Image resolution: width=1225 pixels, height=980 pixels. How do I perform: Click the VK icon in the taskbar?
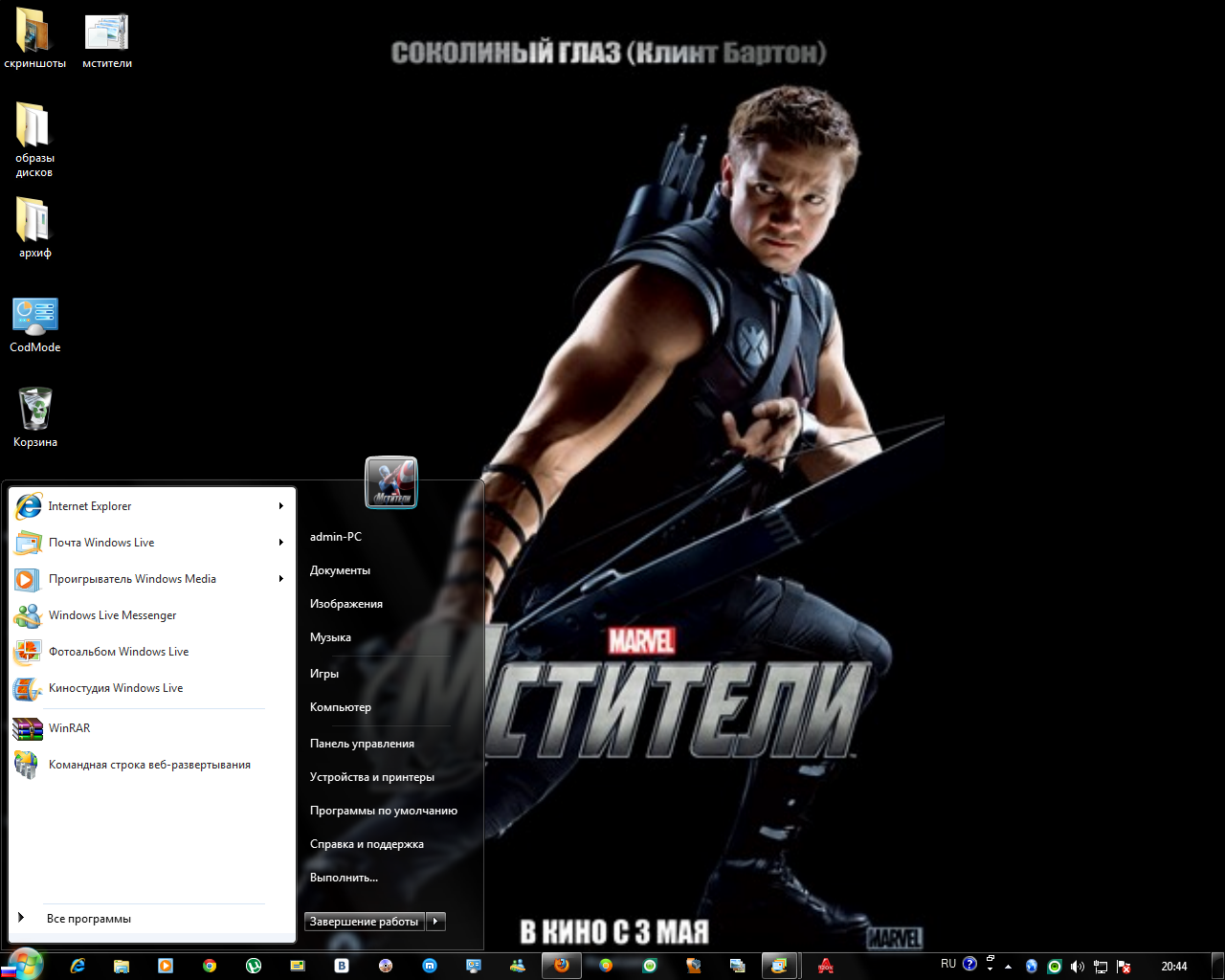[342, 966]
